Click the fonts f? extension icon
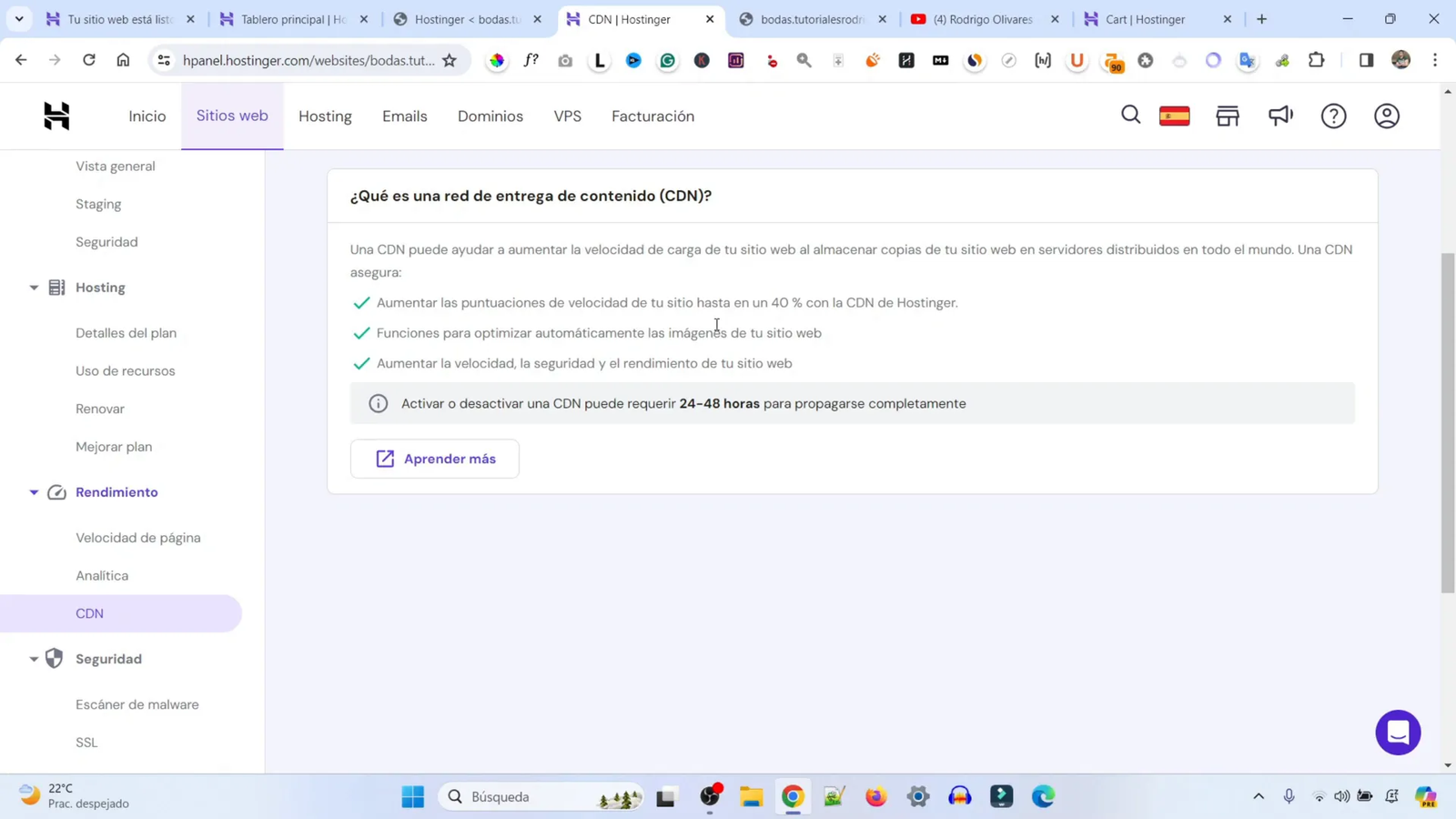1456x819 pixels. (531, 60)
